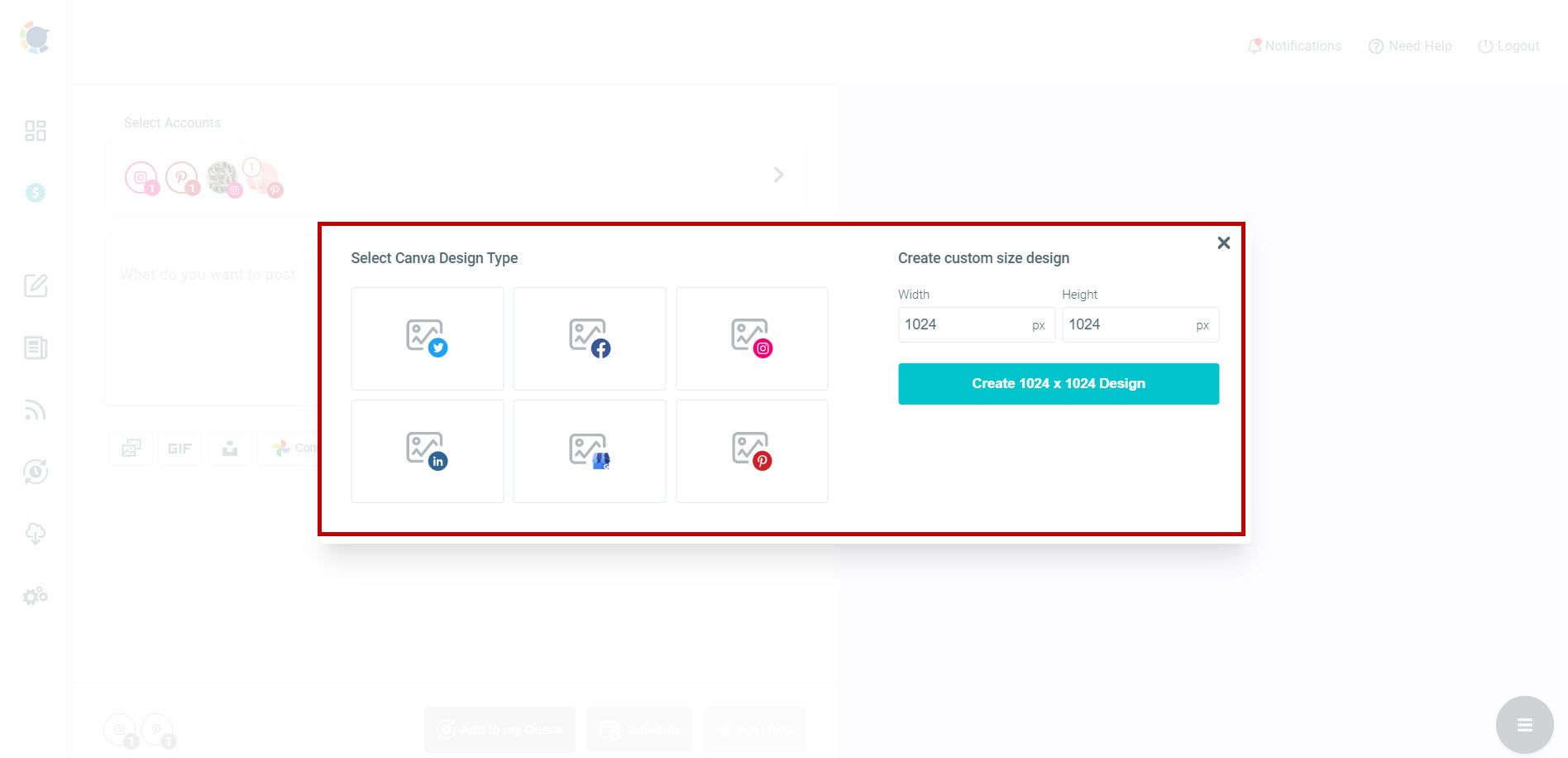
Task: Open the dashboard grid icon in sidebar
Action: (x=35, y=131)
